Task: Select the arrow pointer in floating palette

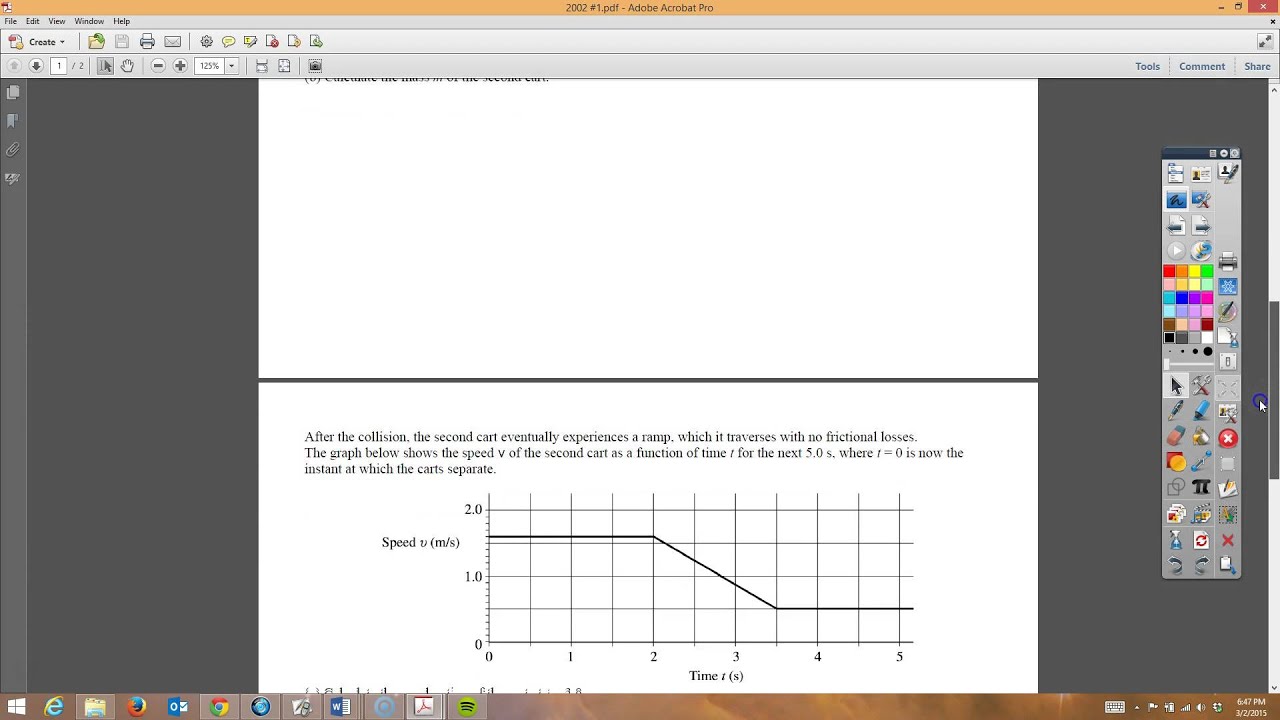Action: pyautogui.click(x=1176, y=386)
